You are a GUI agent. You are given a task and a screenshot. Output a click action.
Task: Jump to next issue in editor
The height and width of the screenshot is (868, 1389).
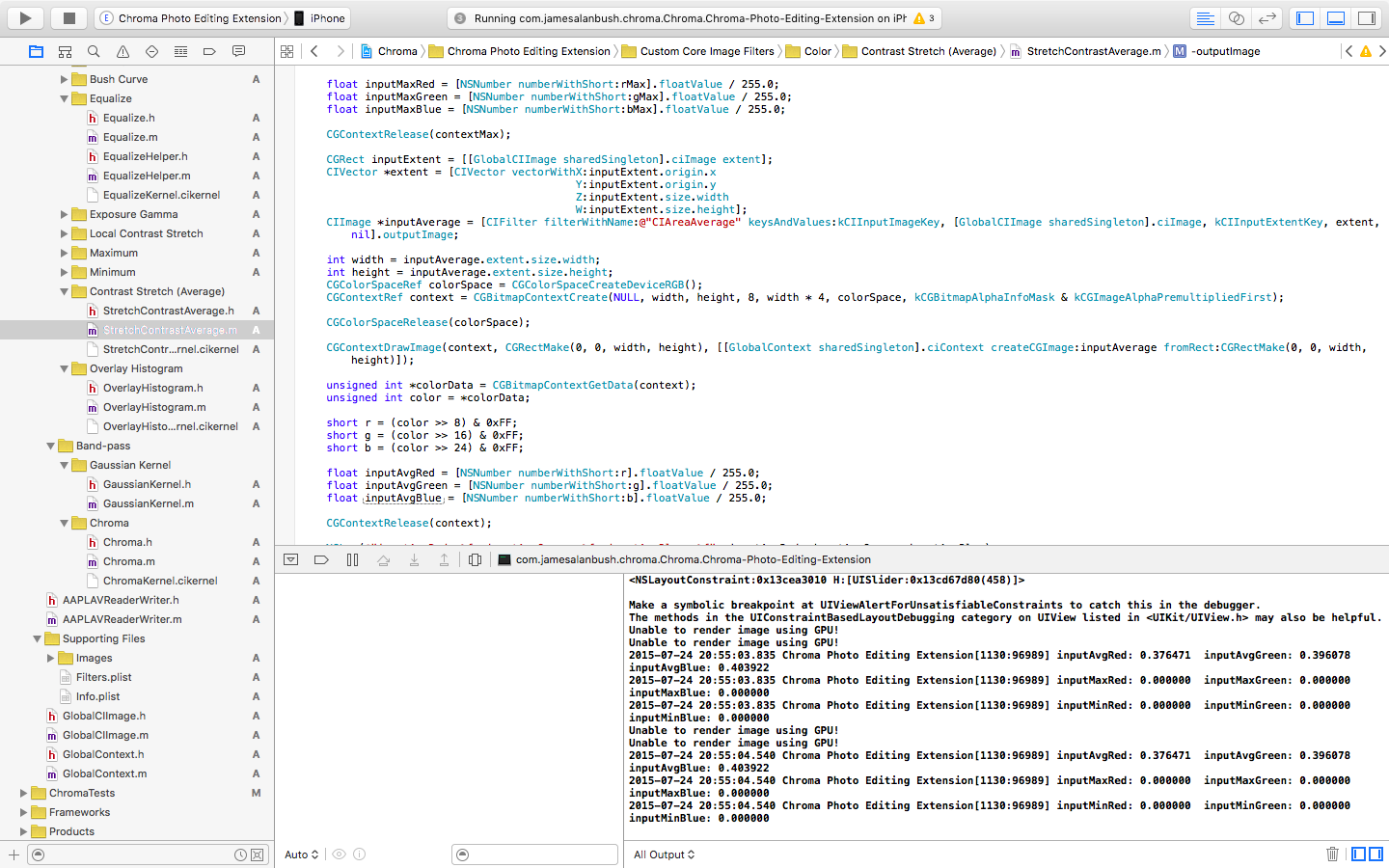pos(1382,51)
